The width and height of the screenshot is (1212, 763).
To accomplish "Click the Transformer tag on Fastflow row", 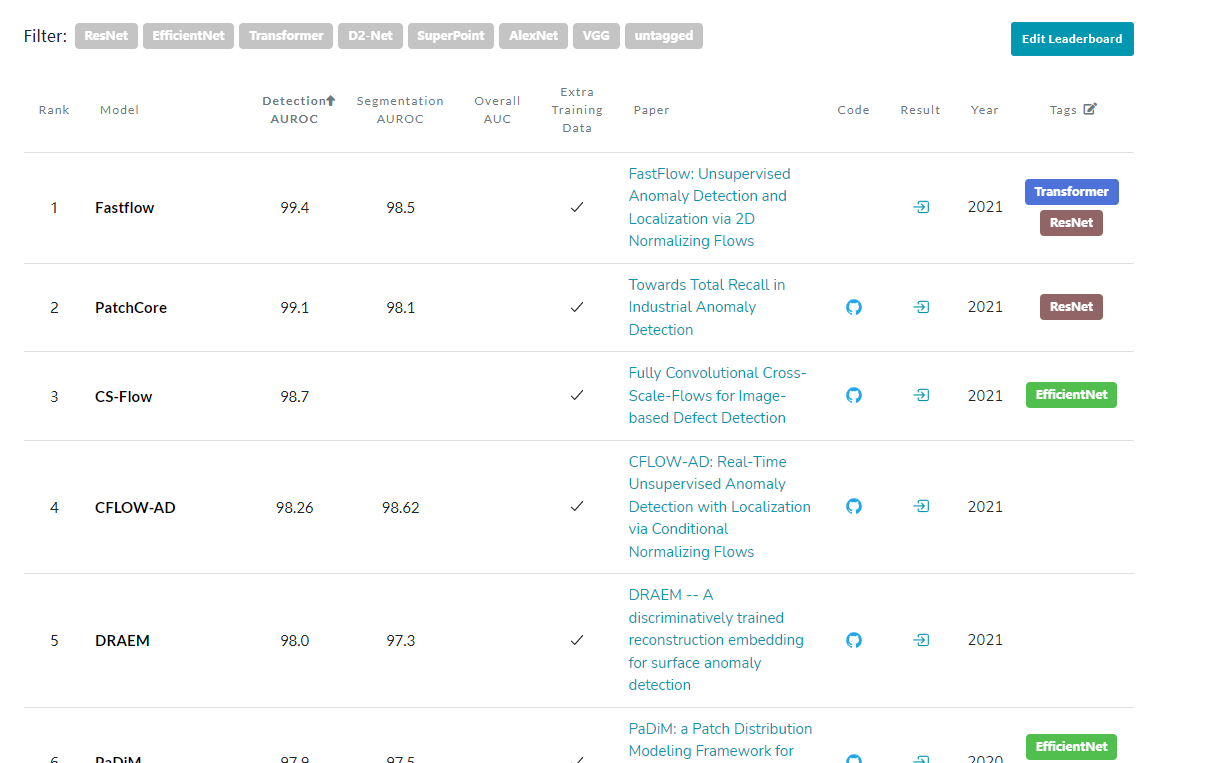I will [x=1071, y=191].
